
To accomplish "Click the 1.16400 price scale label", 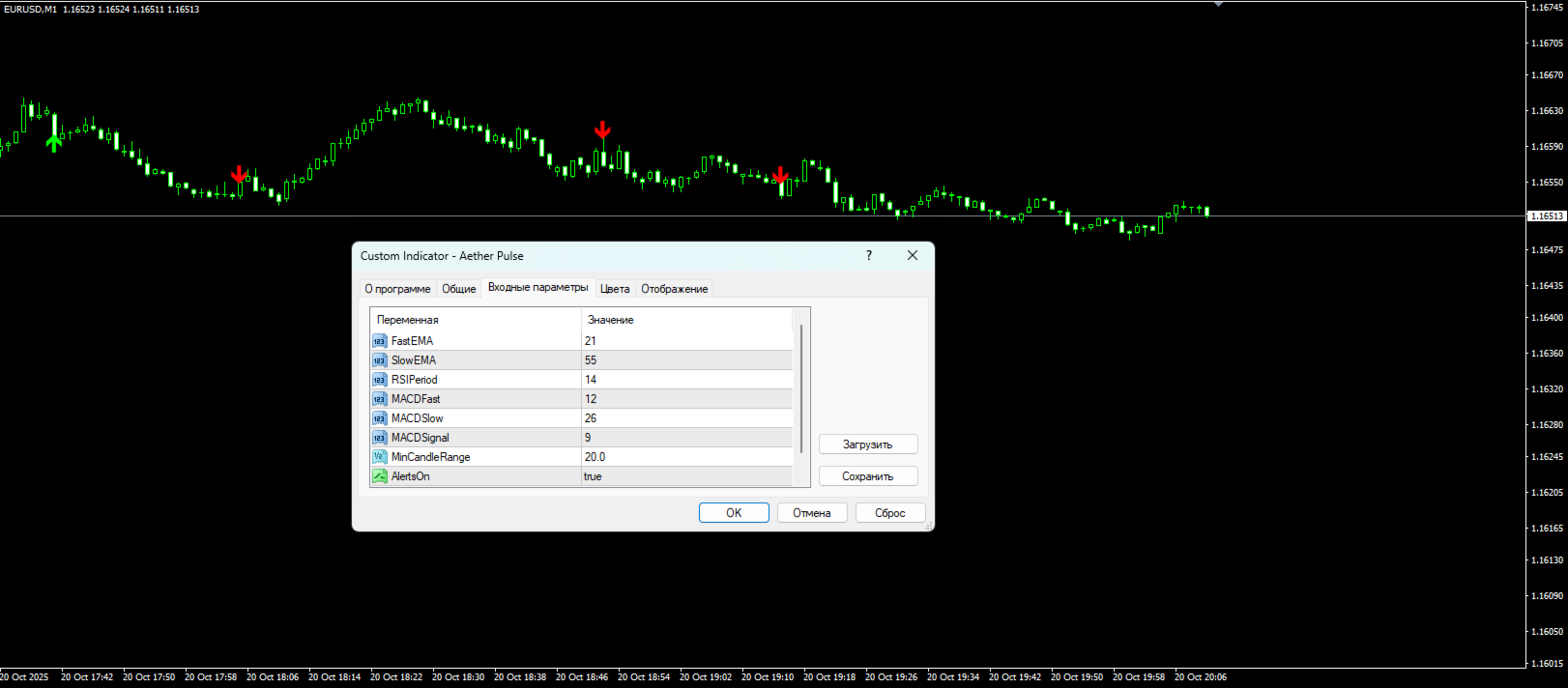I will coord(1547,318).
